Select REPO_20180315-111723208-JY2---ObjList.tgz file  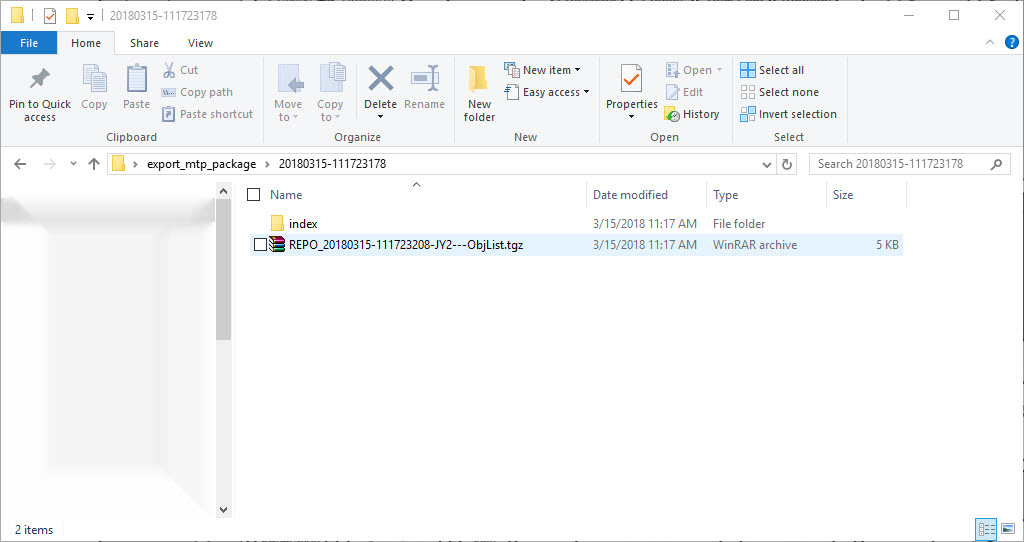[406, 245]
